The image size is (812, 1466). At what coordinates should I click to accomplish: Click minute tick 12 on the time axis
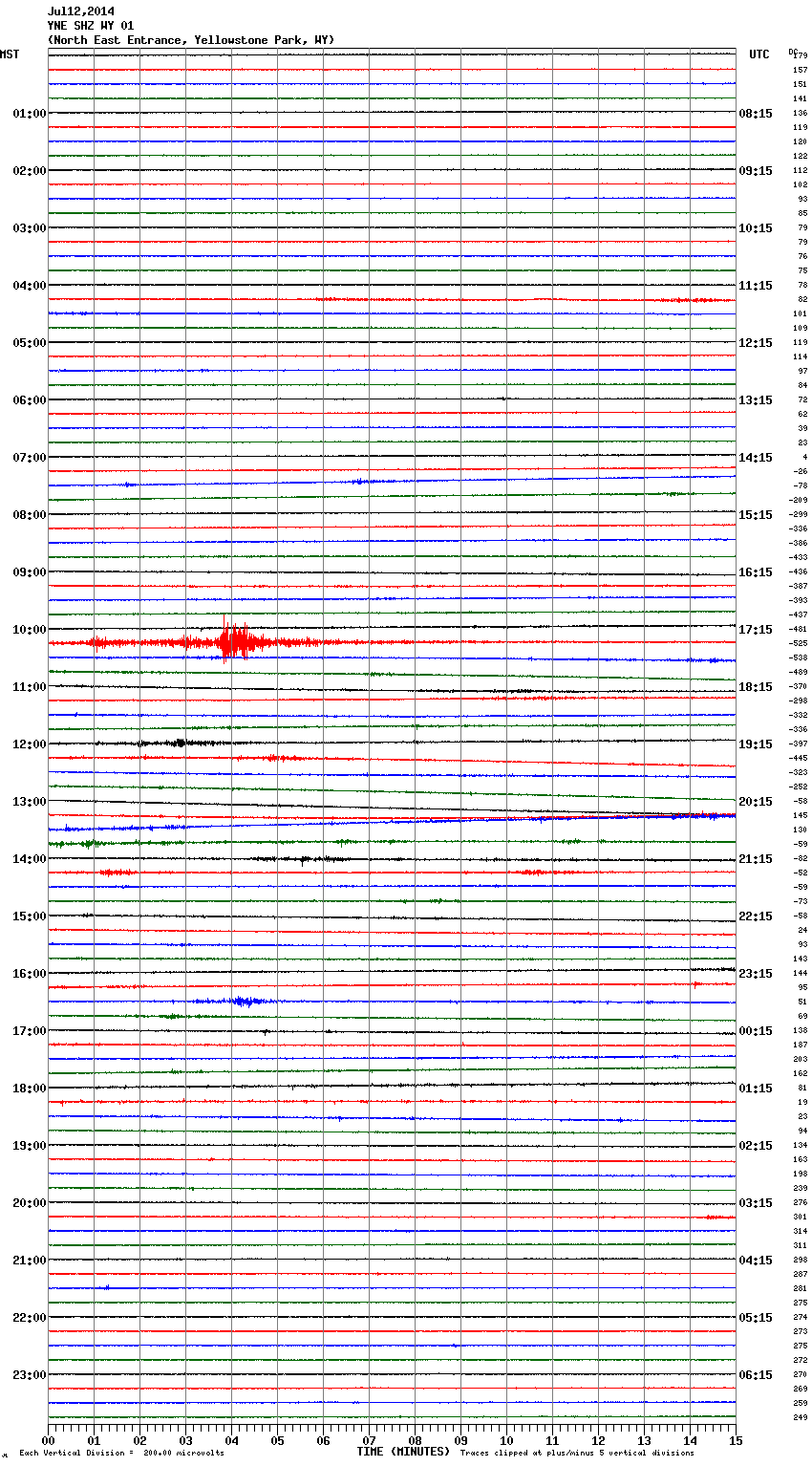598,1440
